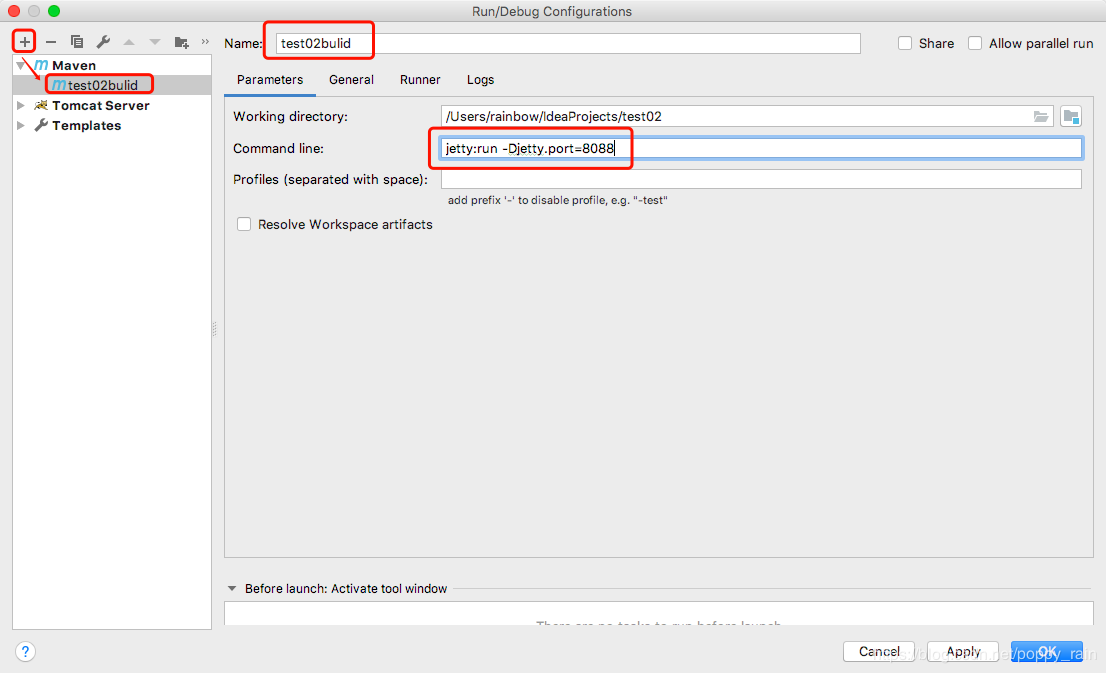Image resolution: width=1106 pixels, height=673 pixels.
Task: Copy the selected configuration
Action: pos(77,42)
